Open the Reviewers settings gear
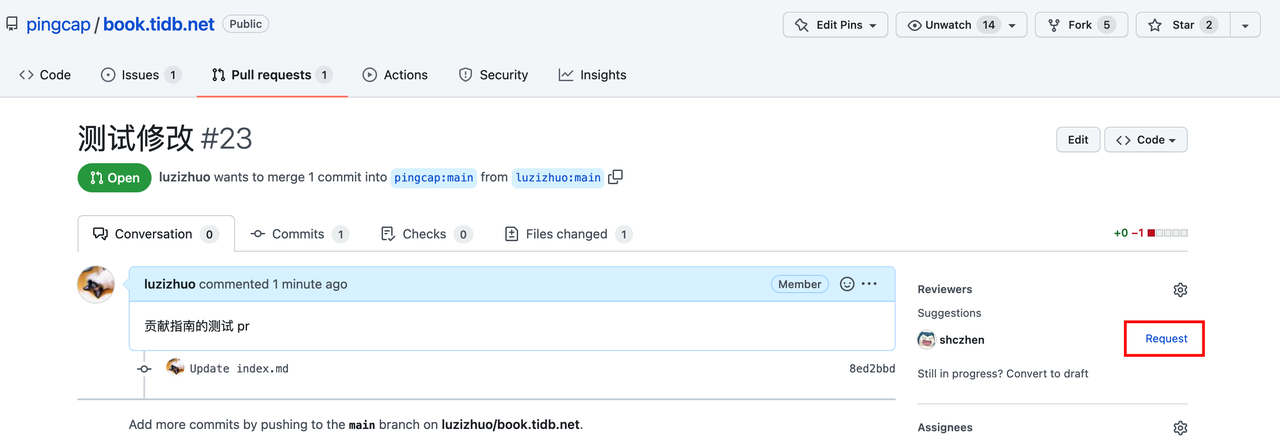The image size is (1280, 444). tap(1180, 290)
